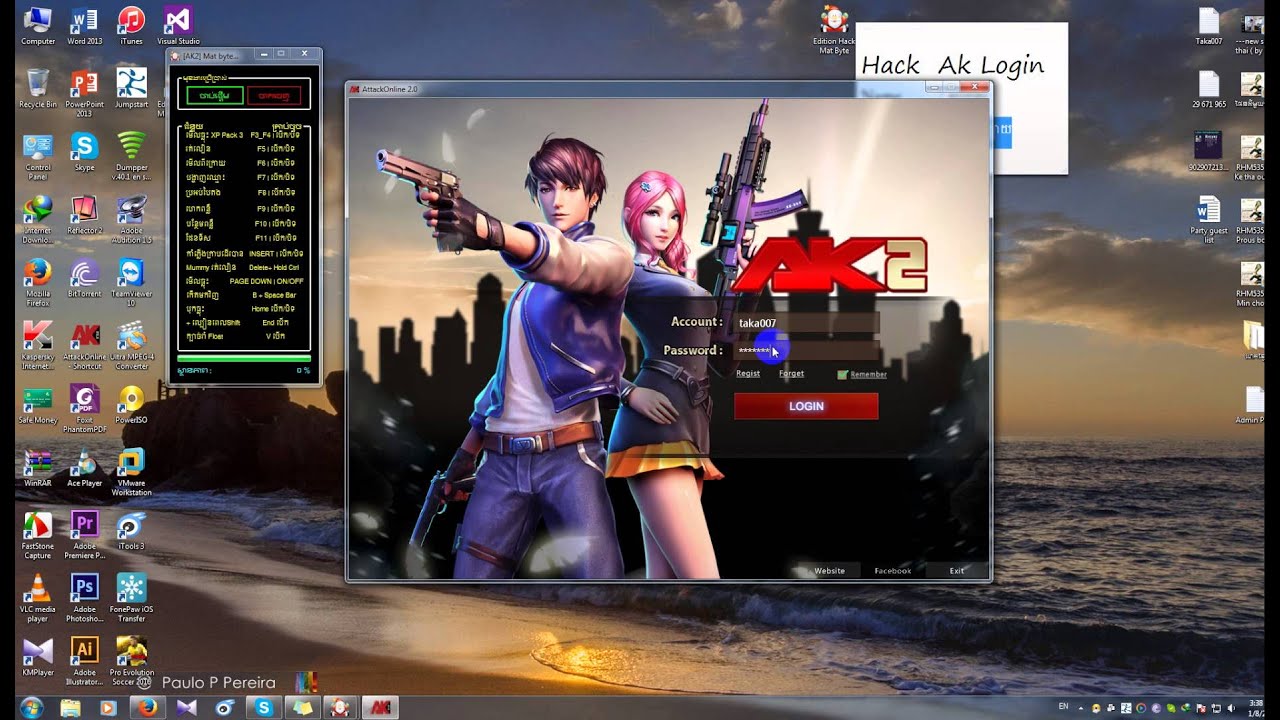Launch KMPlayer desktop icon
This screenshot has height=720, width=1280.
point(38,656)
